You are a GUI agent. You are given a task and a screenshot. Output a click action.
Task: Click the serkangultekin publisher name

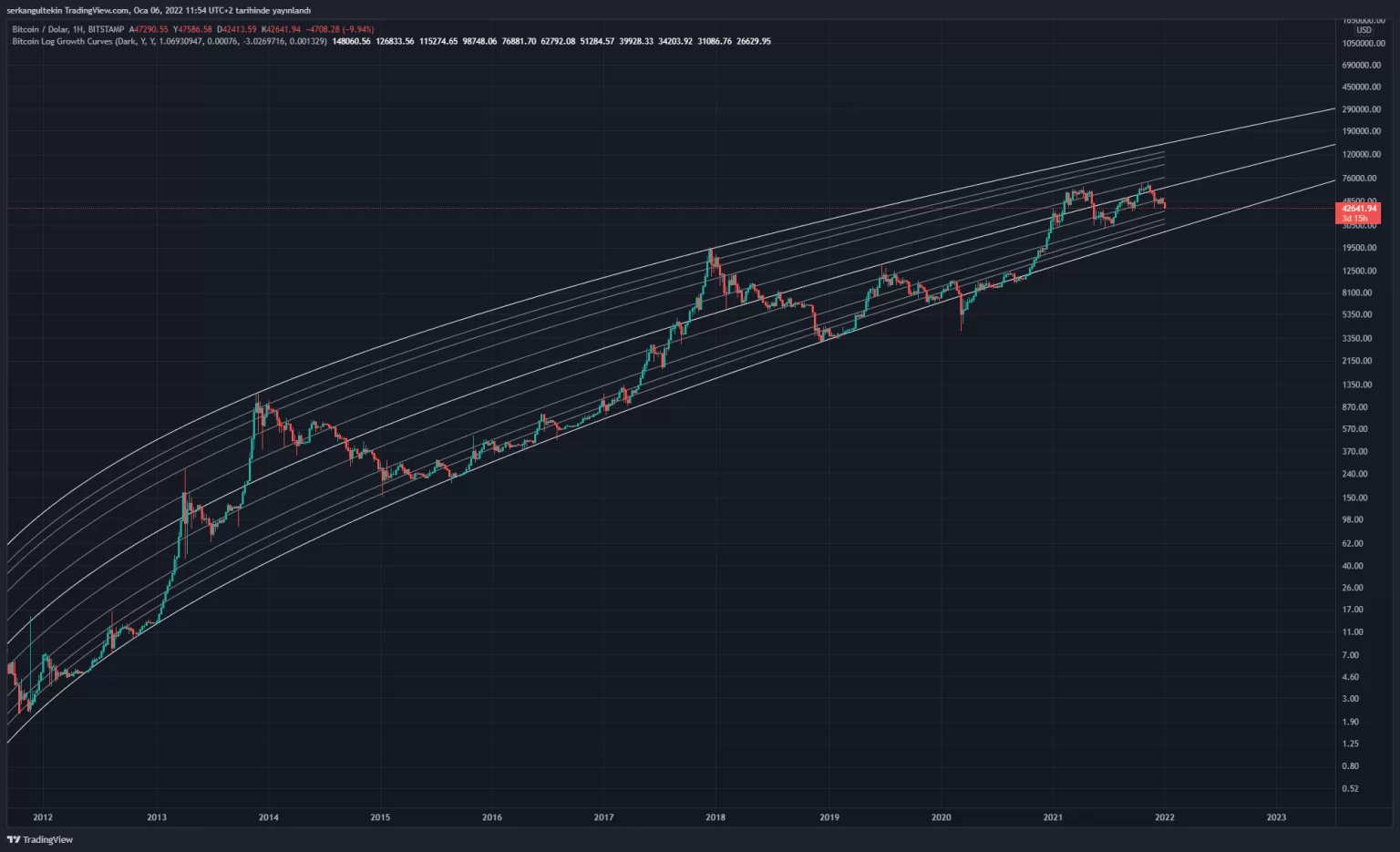pos(34,10)
